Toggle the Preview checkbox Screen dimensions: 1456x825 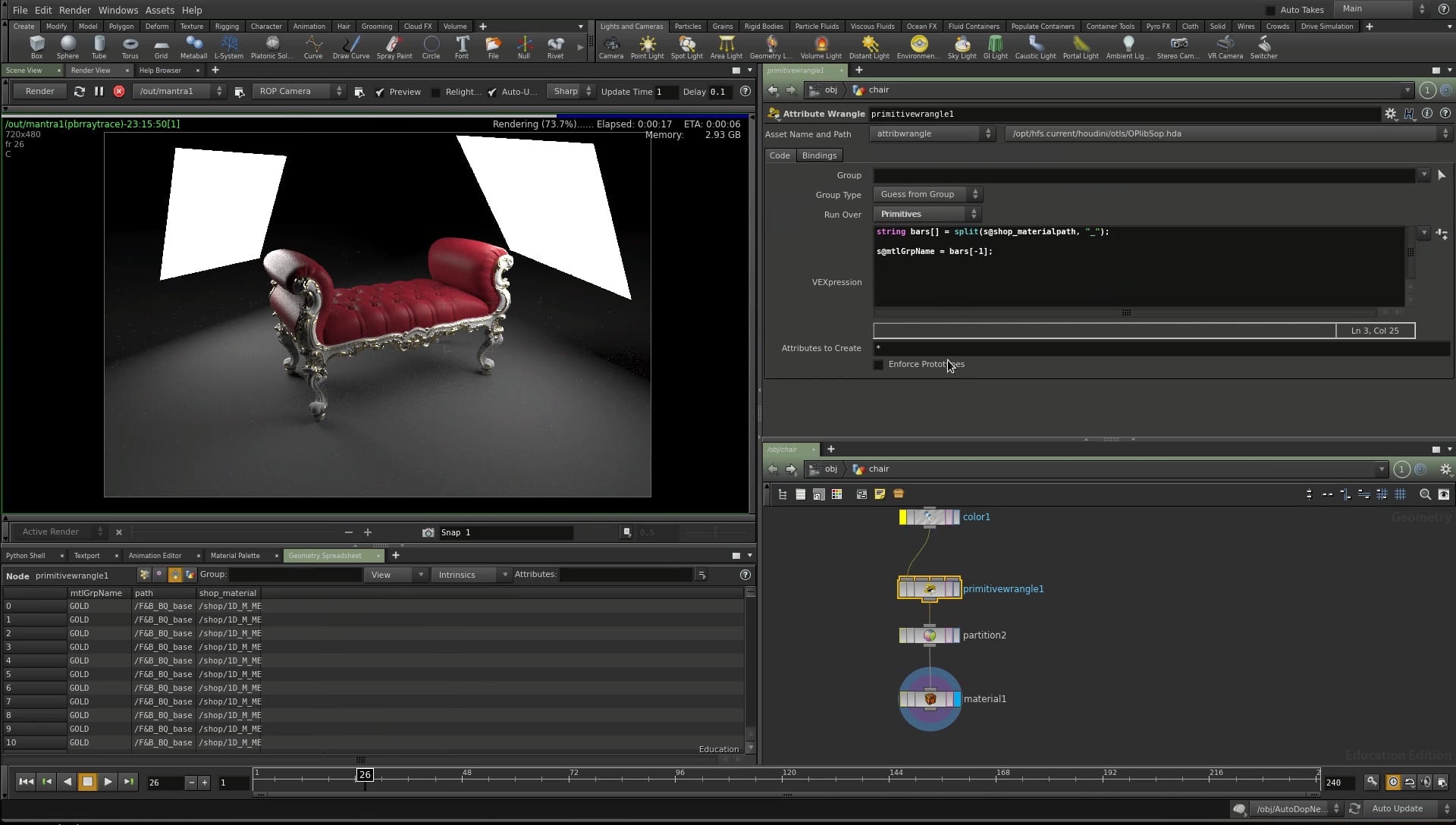[x=380, y=92]
